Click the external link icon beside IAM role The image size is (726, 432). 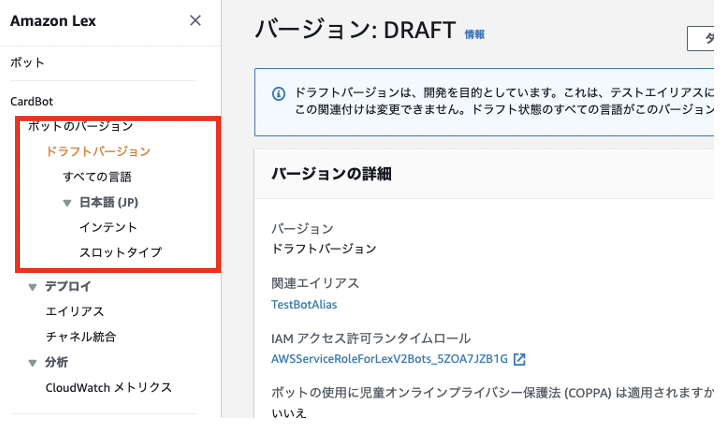click(519, 359)
